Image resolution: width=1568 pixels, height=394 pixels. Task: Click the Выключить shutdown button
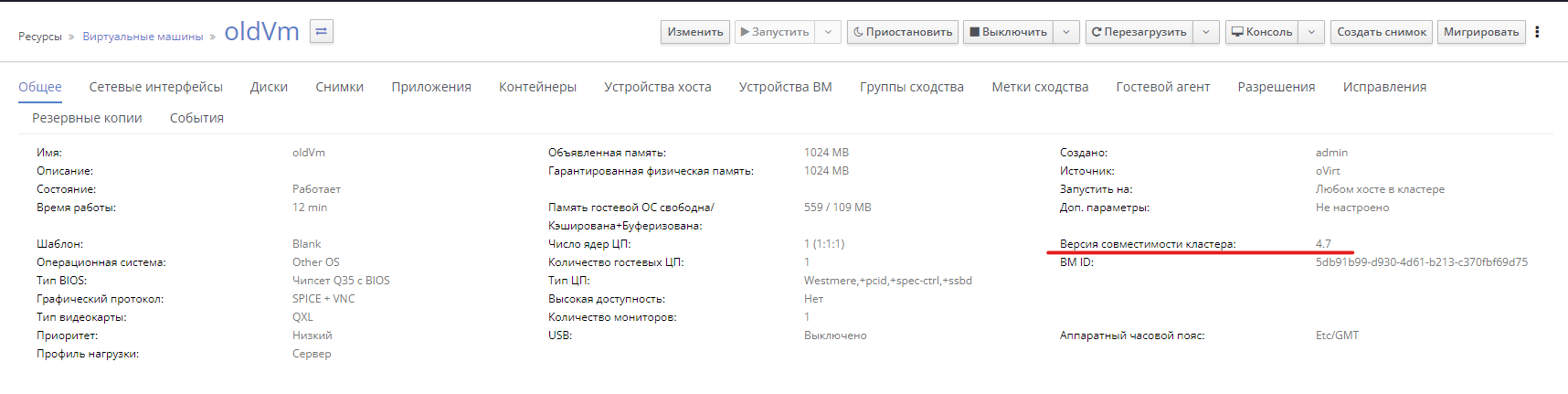coord(1008,32)
